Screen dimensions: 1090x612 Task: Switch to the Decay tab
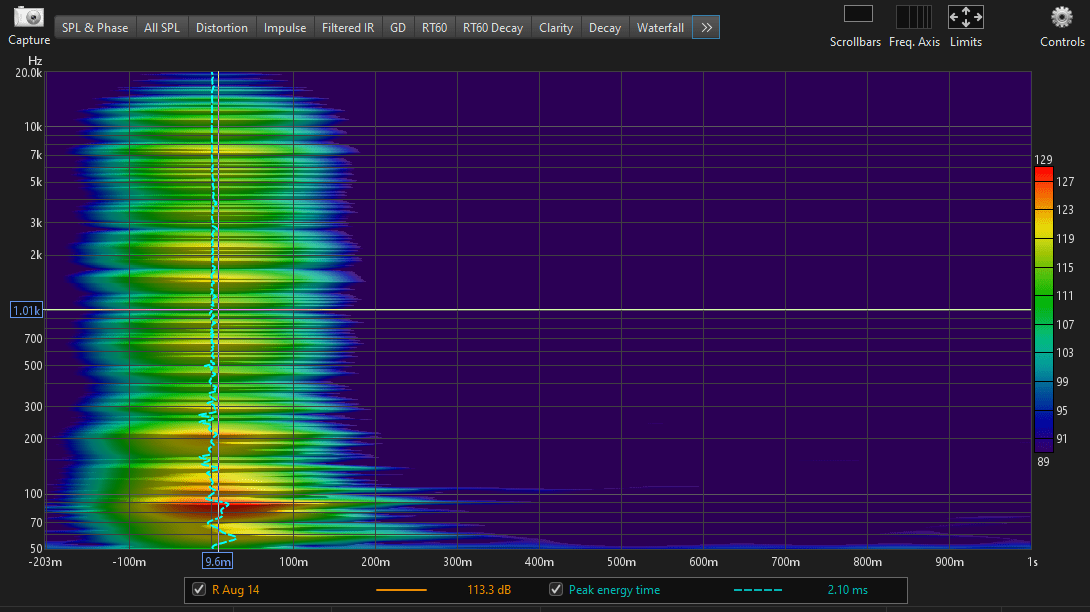[x=605, y=28]
